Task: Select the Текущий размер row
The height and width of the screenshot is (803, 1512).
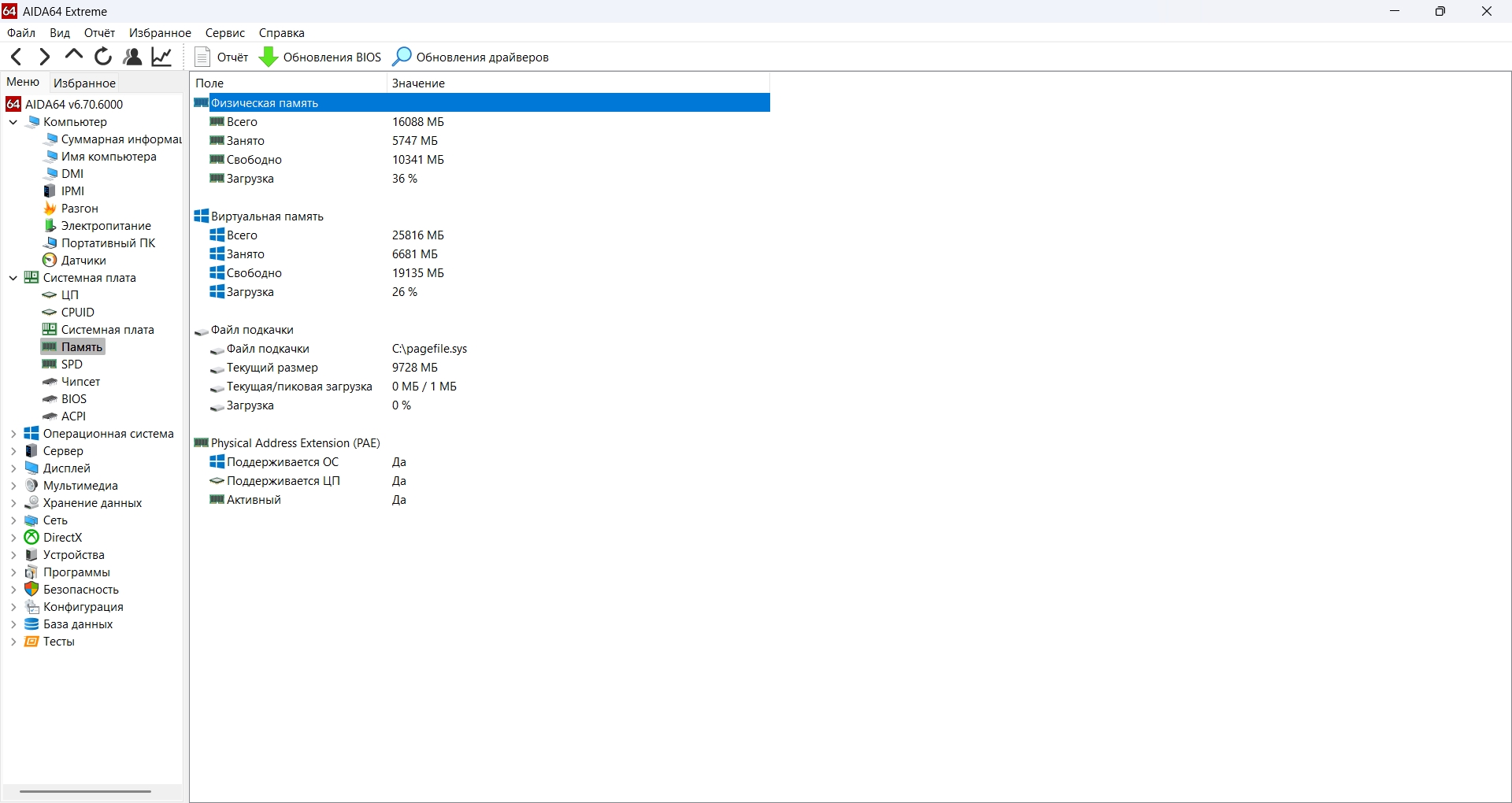Action: click(481, 368)
